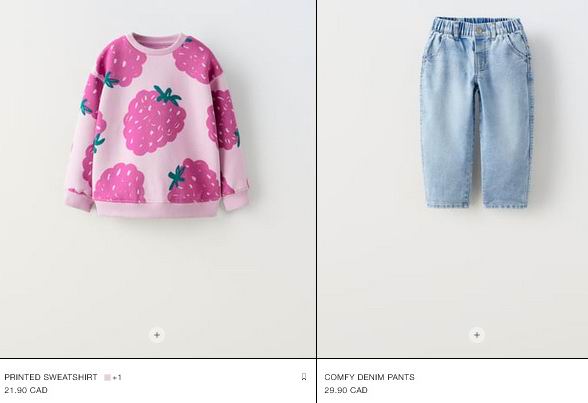The width and height of the screenshot is (588, 403).
Task: View the pink raspberry sweatshirt photo
Action: point(157,126)
